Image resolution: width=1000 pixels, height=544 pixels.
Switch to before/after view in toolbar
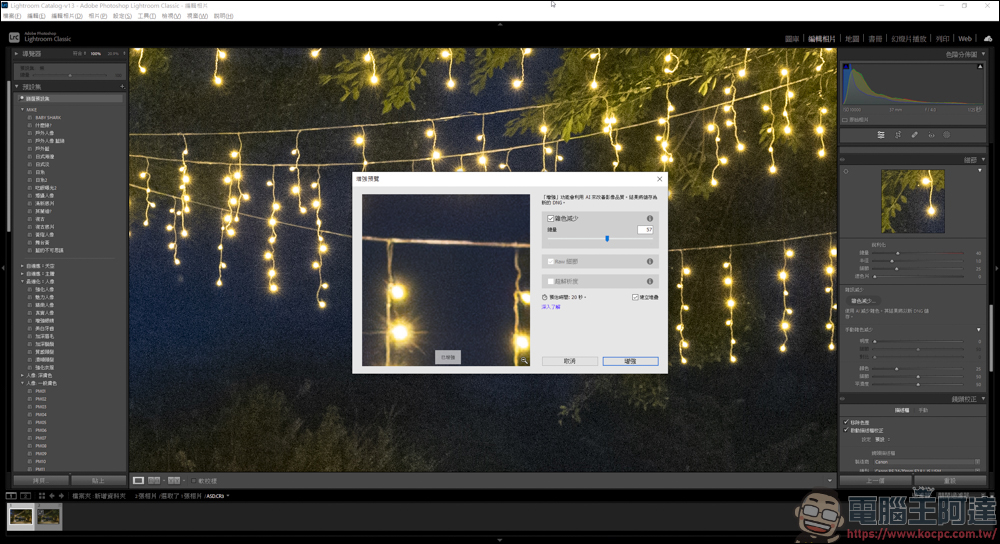[173, 480]
